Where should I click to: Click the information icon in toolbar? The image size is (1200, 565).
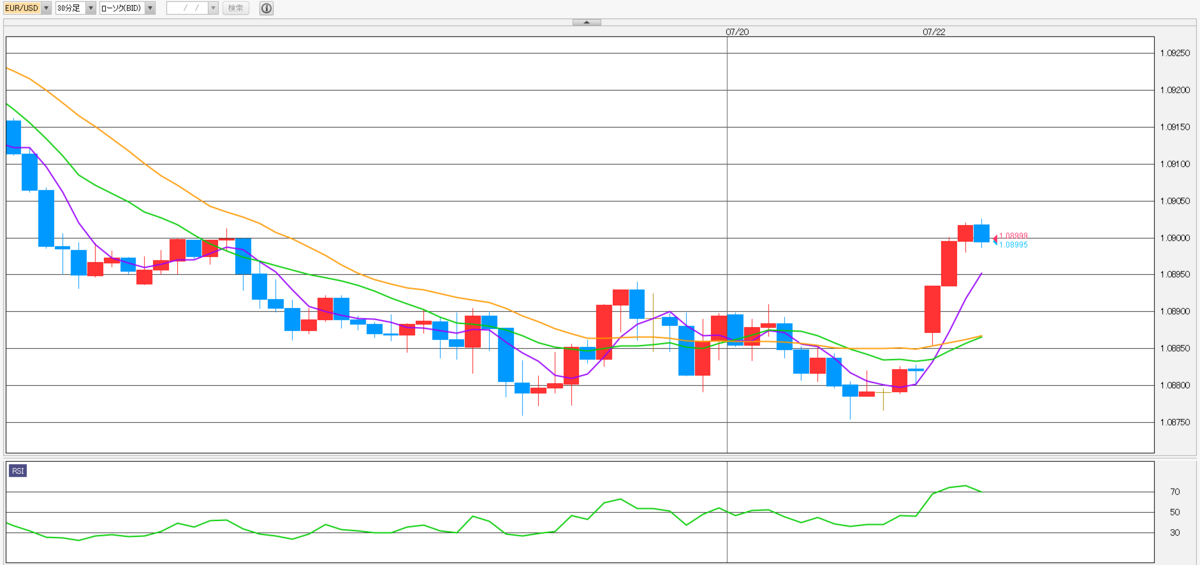click(x=266, y=8)
